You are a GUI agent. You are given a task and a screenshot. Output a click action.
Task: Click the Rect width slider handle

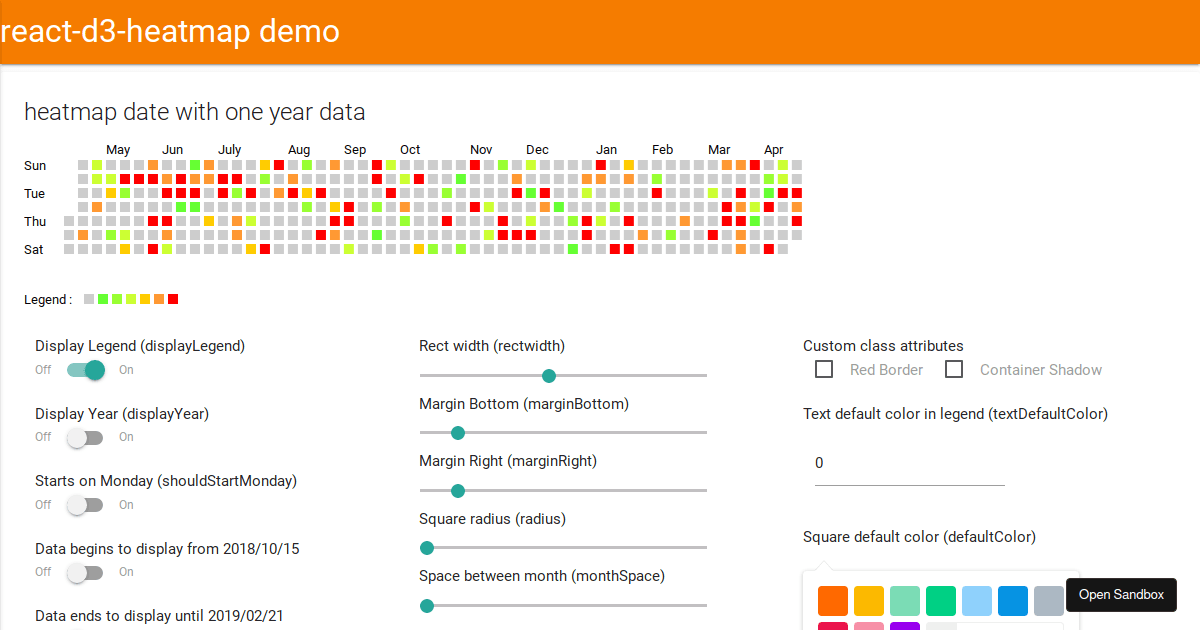pos(548,375)
